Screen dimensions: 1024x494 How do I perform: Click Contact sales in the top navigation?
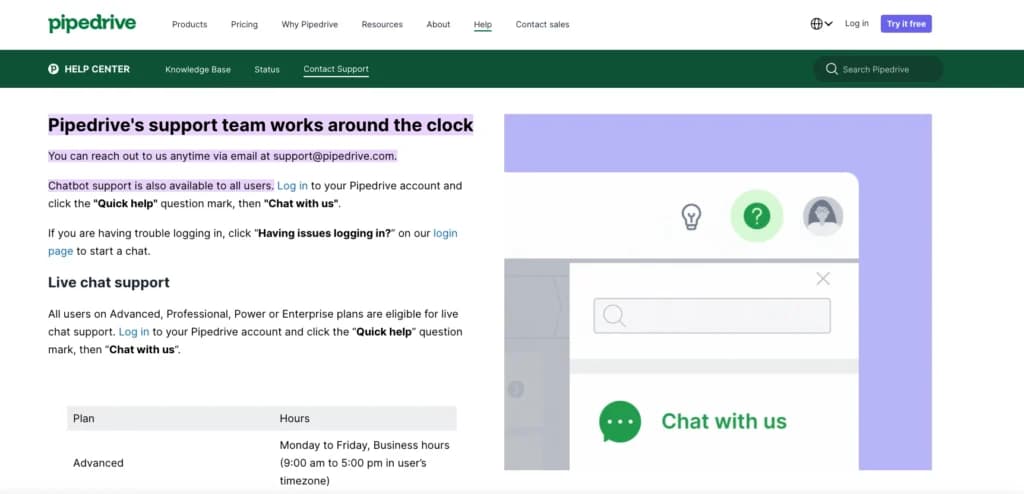[542, 24]
